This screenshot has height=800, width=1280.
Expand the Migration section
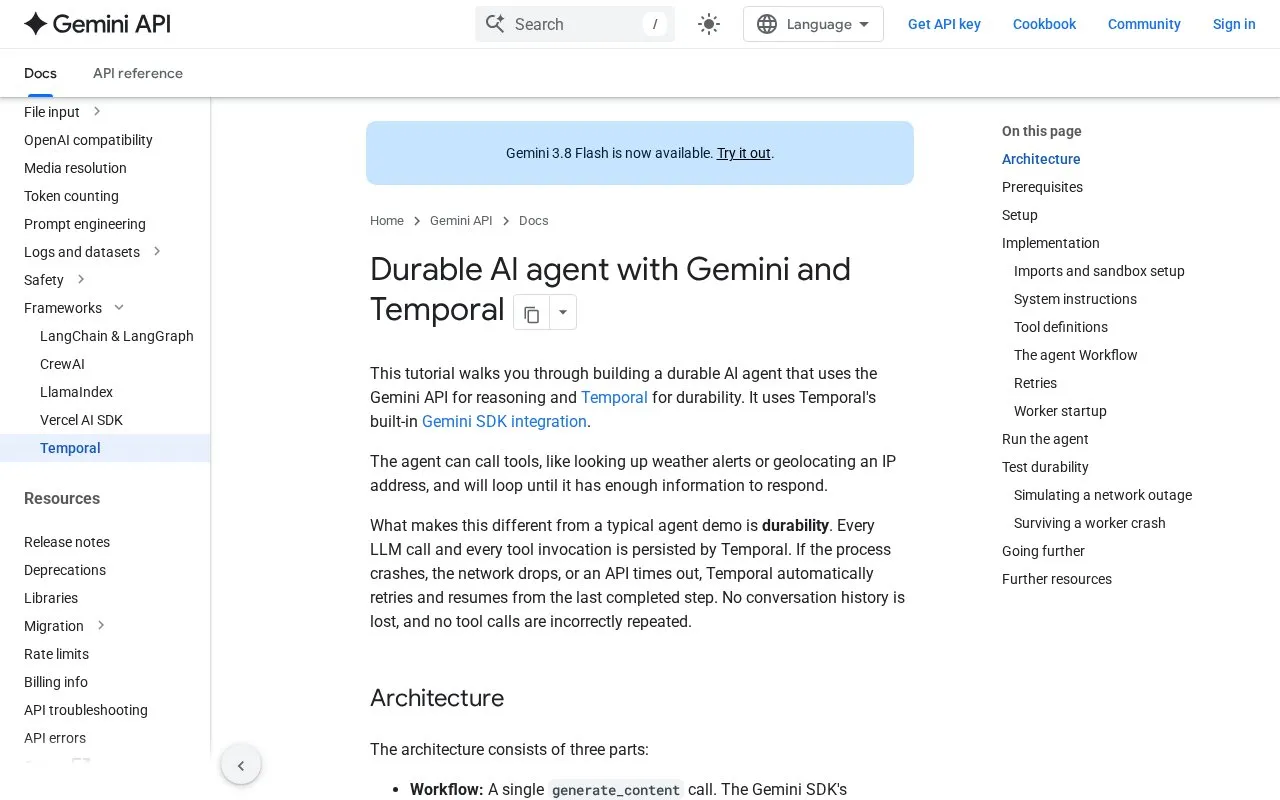[x=101, y=626]
